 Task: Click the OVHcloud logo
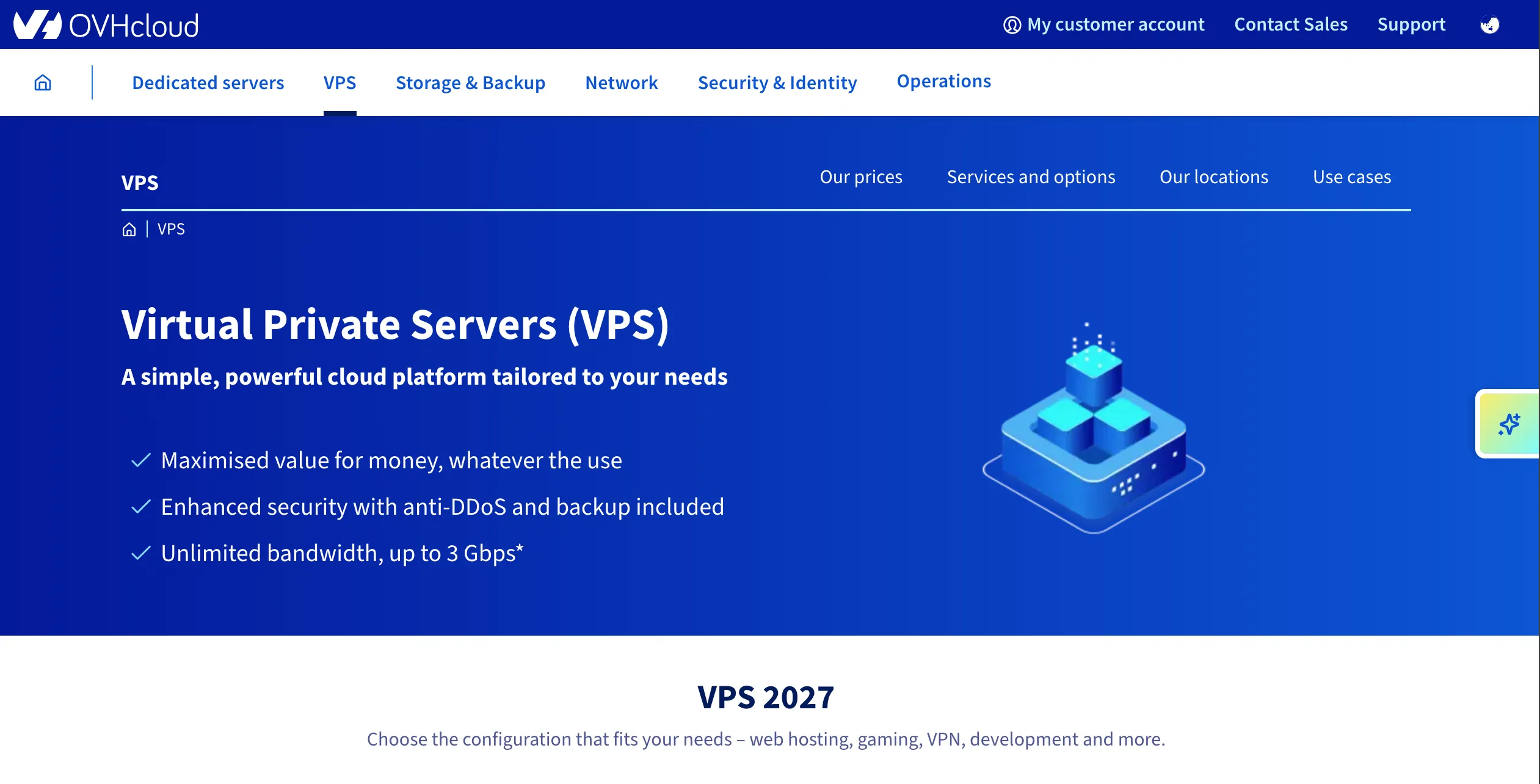(x=106, y=25)
